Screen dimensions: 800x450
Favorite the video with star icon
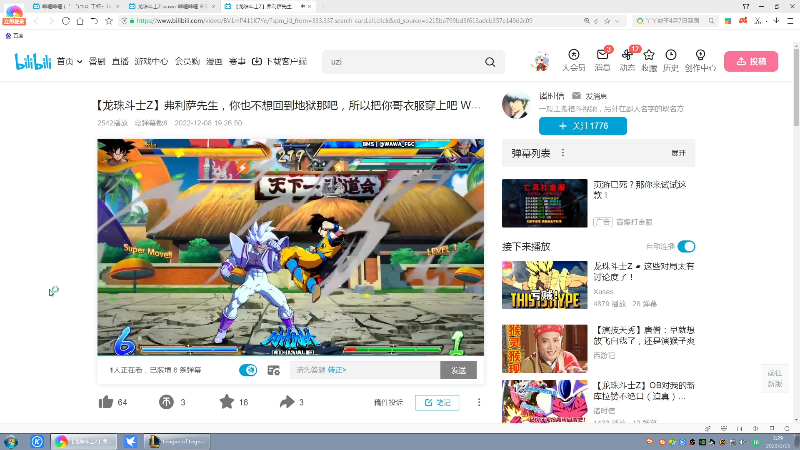click(x=227, y=402)
